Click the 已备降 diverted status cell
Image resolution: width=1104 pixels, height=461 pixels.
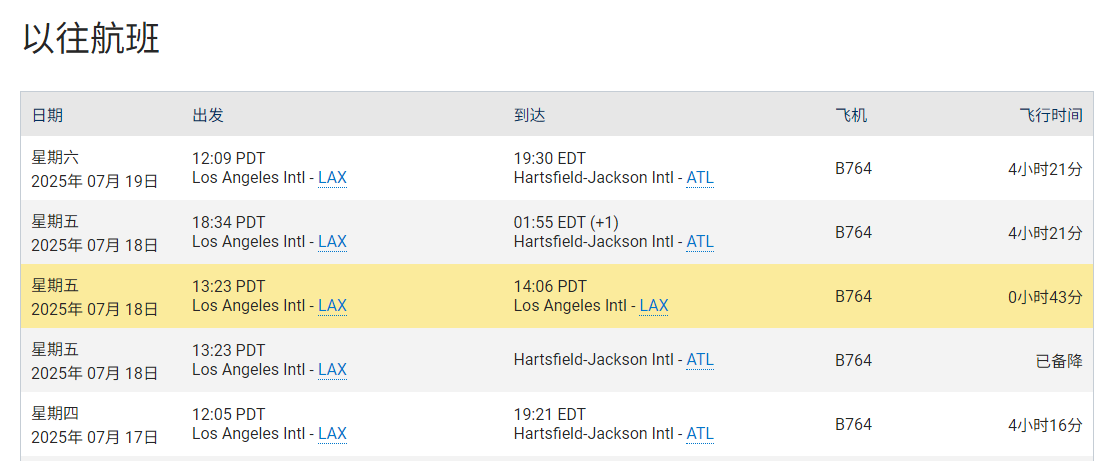1059,361
